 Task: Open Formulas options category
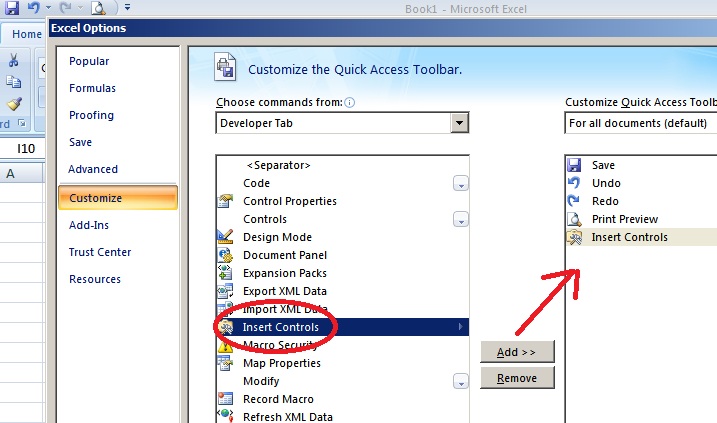92,88
